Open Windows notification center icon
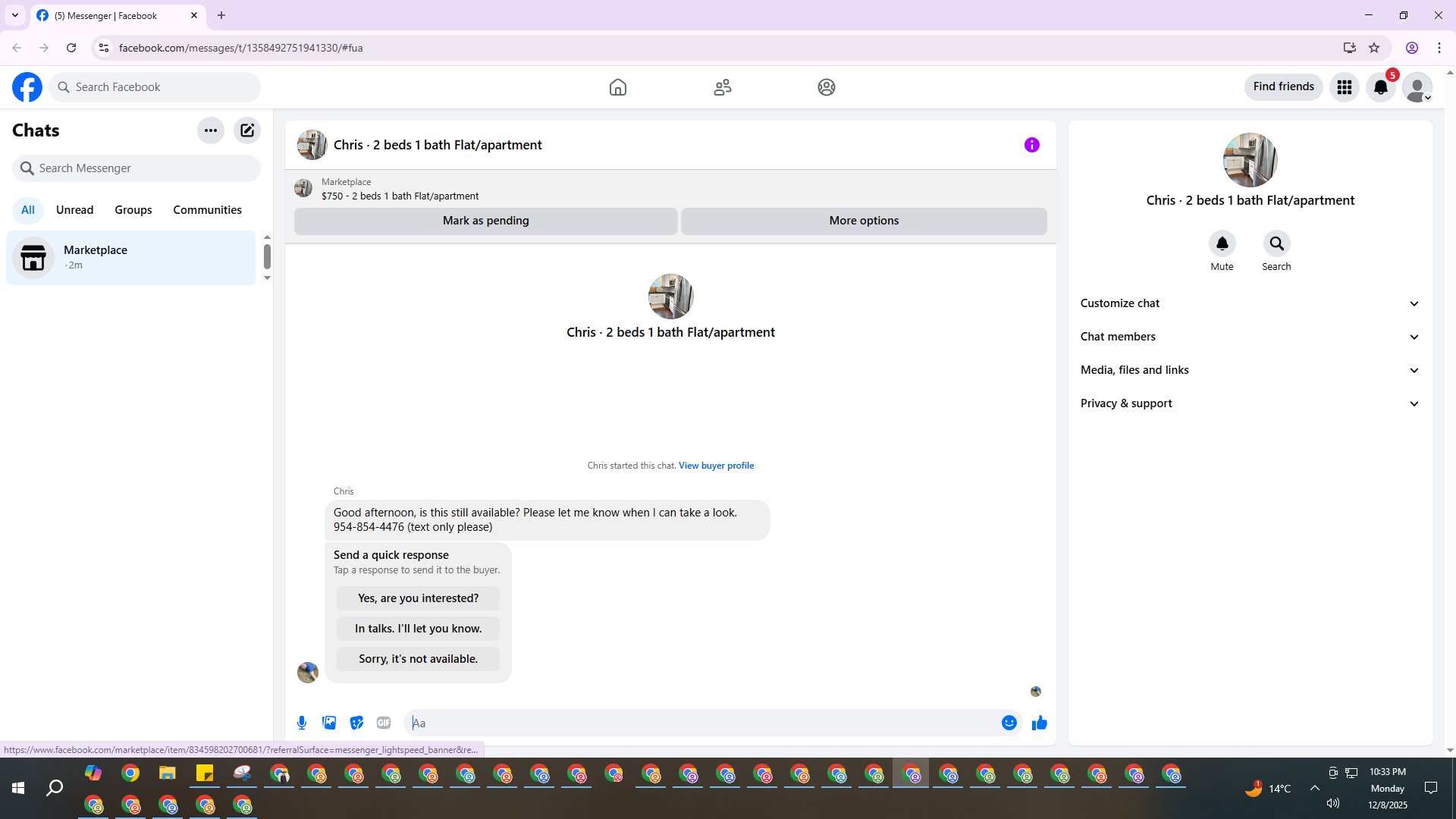Screen dimensions: 1456x819 point(1431,789)
